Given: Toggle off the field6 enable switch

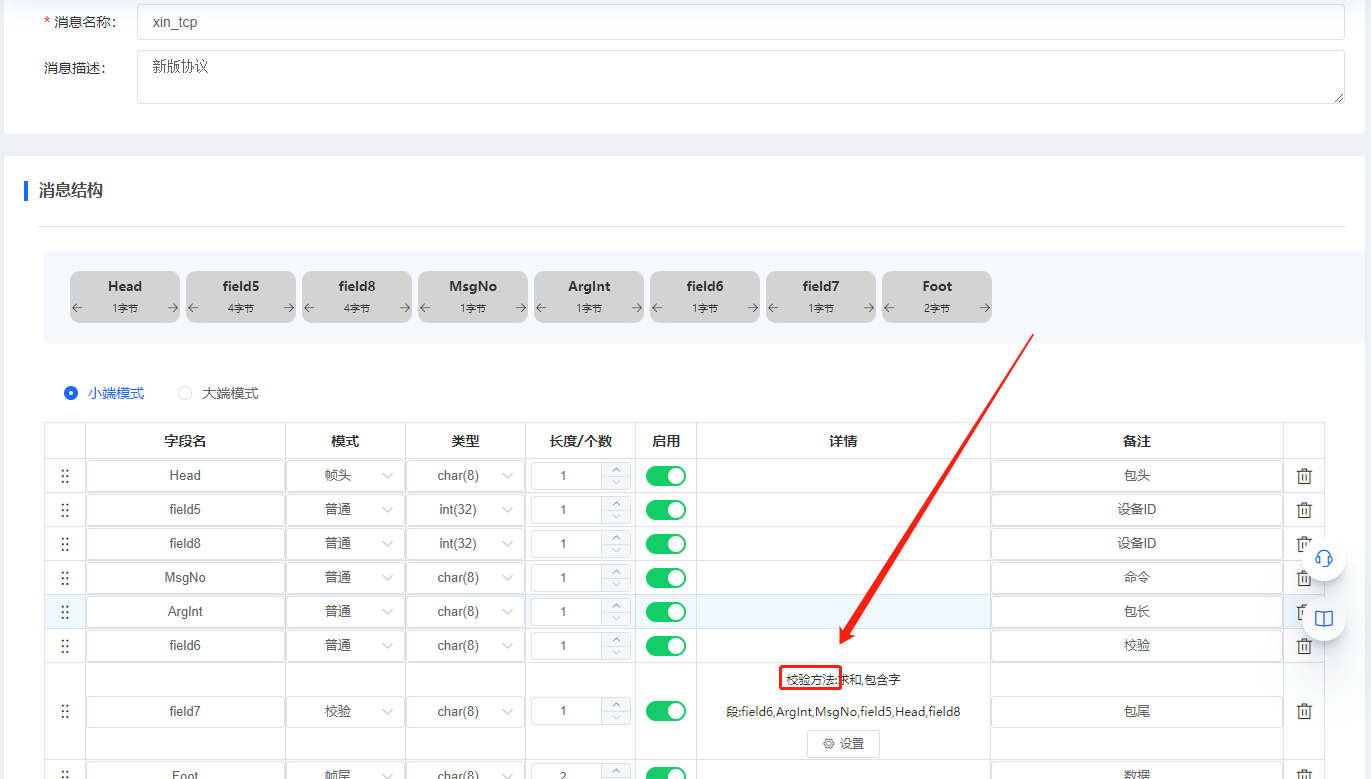Looking at the screenshot, I should [x=665, y=646].
